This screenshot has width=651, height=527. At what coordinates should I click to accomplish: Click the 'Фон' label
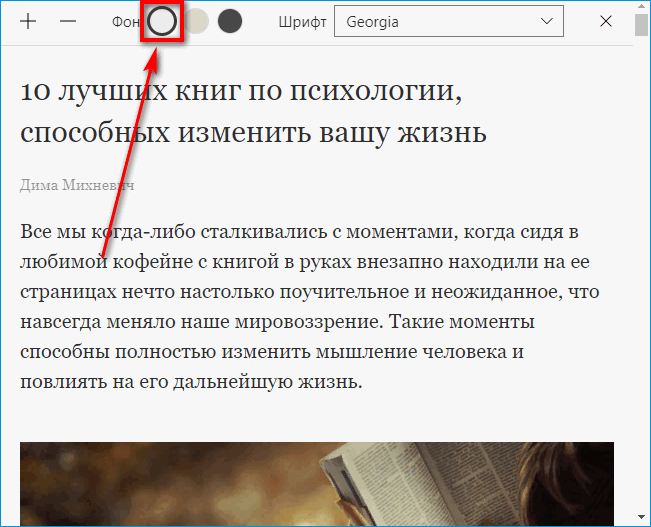[x=125, y=22]
